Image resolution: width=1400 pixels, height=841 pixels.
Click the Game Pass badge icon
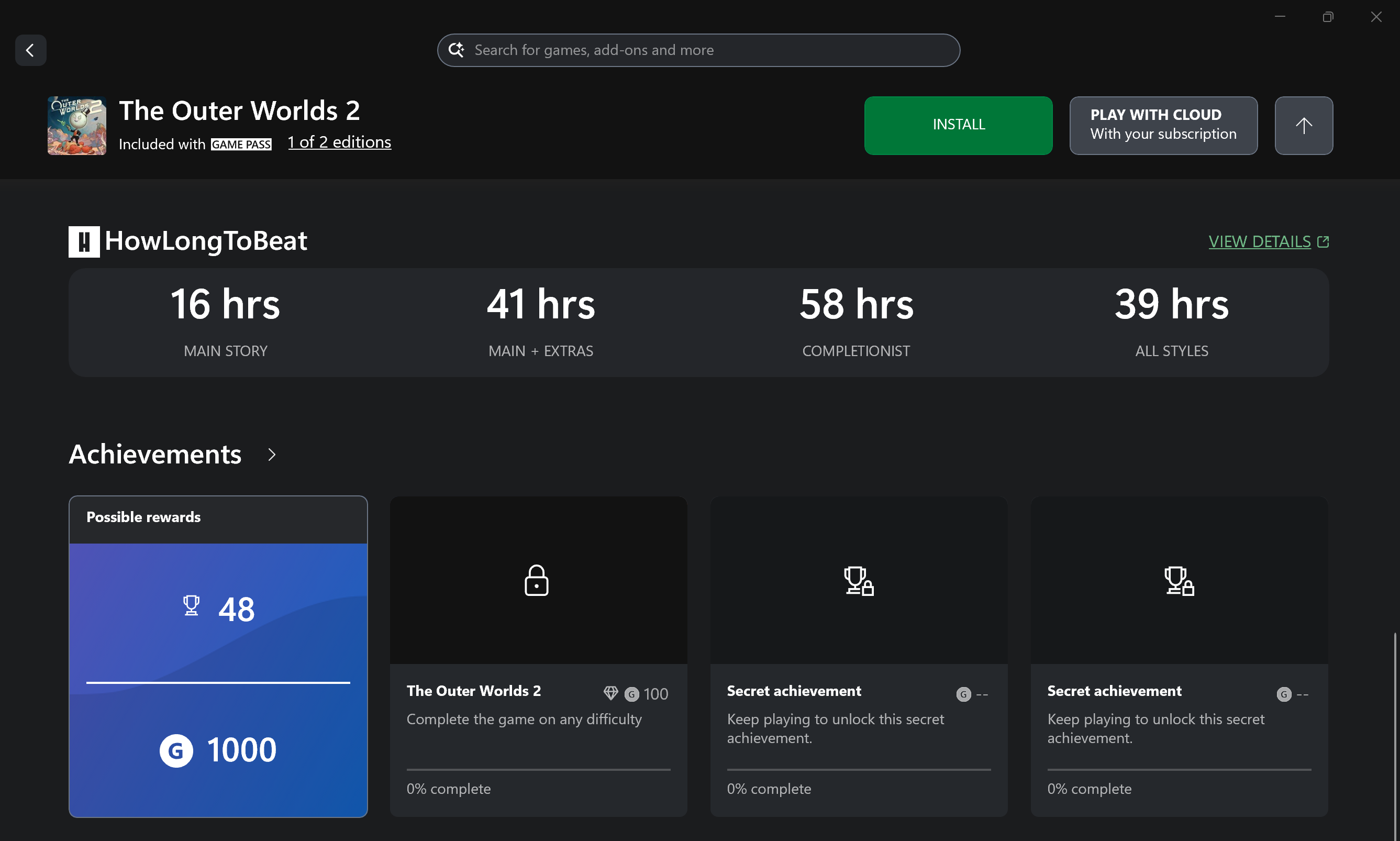point(241,143)
